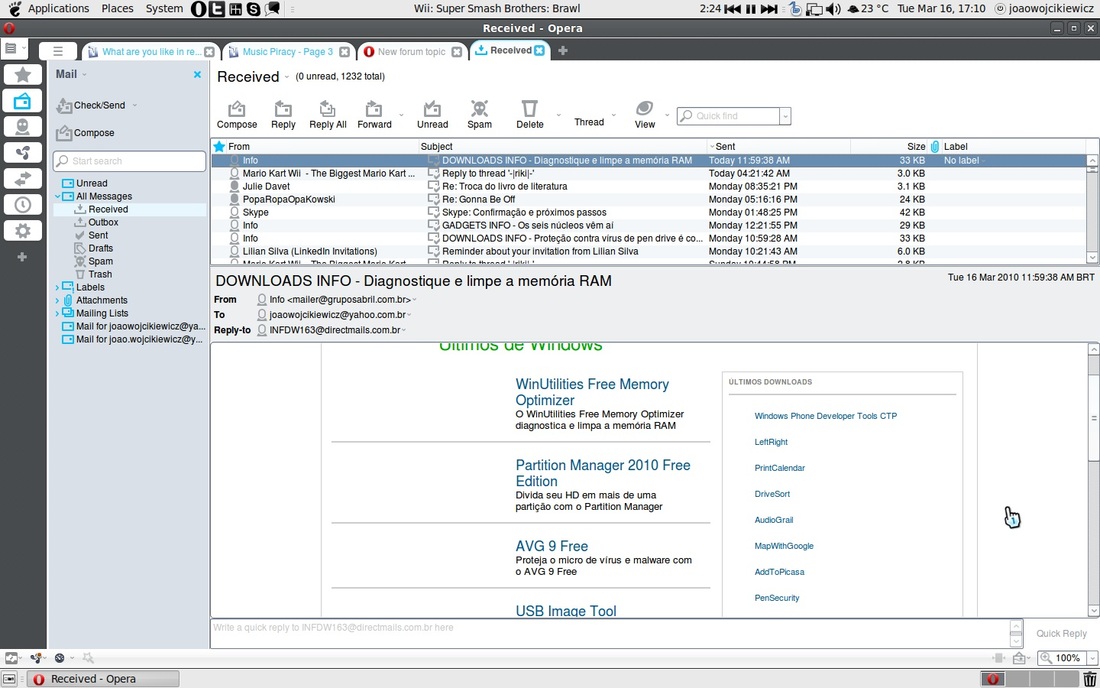Select the Sent folder
Viewport: 1100px width, 688px height.
[x=98, y=235]
